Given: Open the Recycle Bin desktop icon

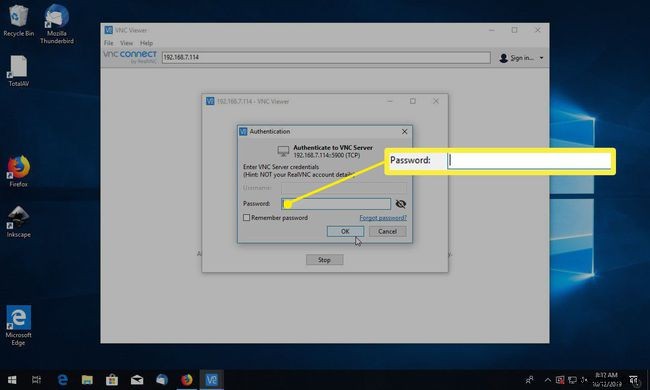Looking at the screenshot, I should coord(18,21).
